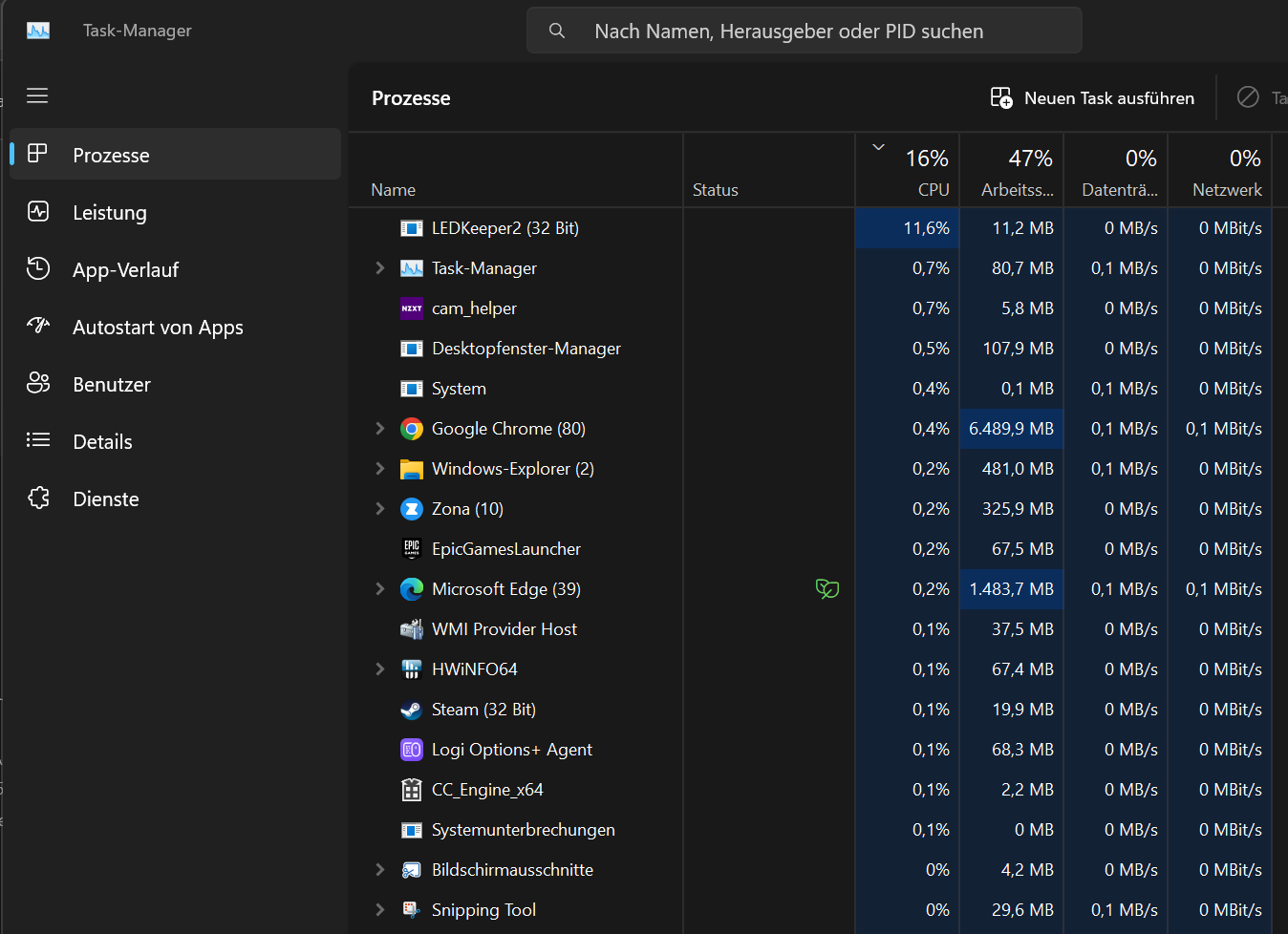
Task: Click Chrome's 6.489,9 MB memory value
Action: coord(1012,429)
